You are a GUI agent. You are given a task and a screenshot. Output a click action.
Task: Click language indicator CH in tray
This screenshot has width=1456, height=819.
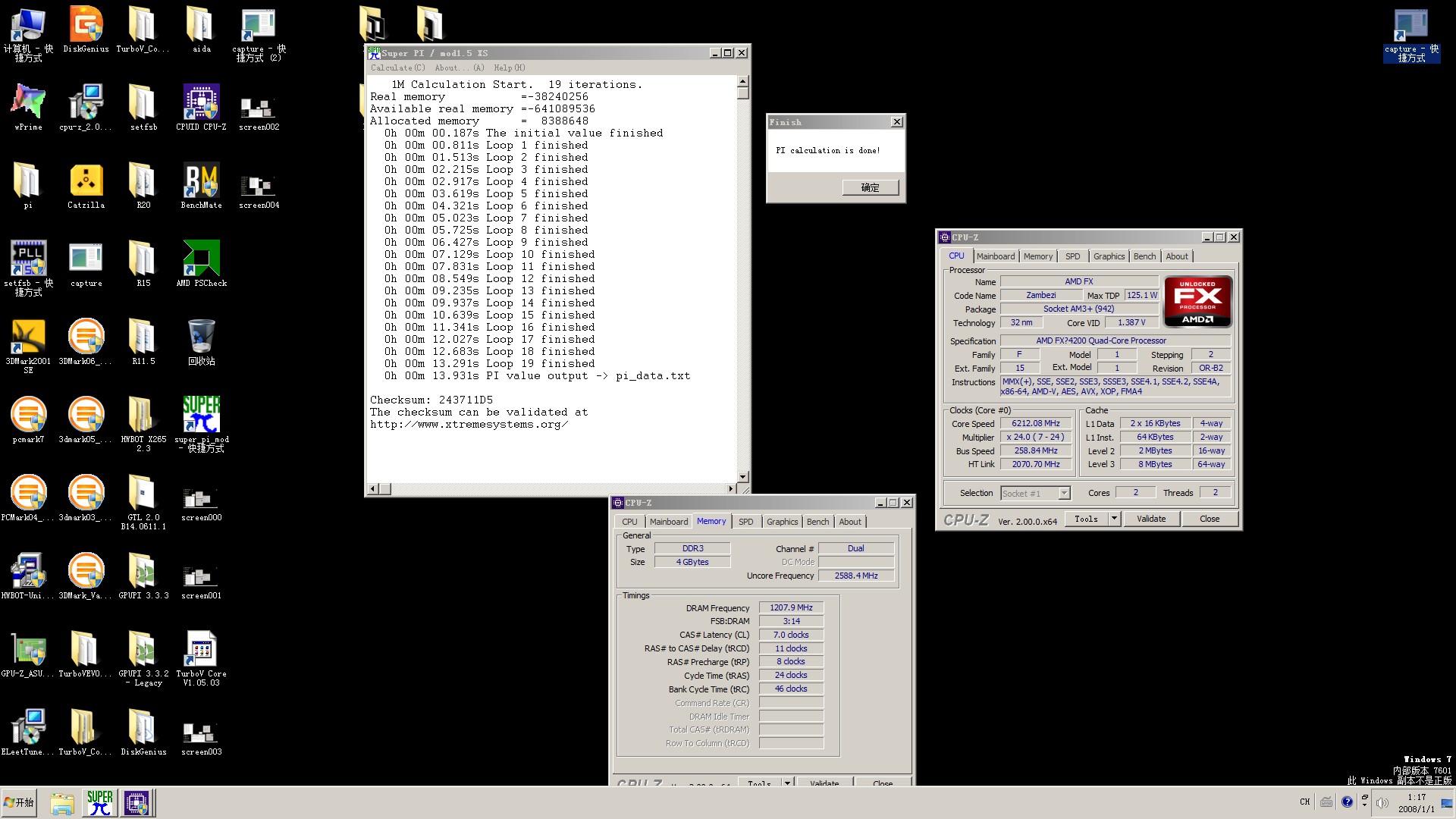[1304, 802]
